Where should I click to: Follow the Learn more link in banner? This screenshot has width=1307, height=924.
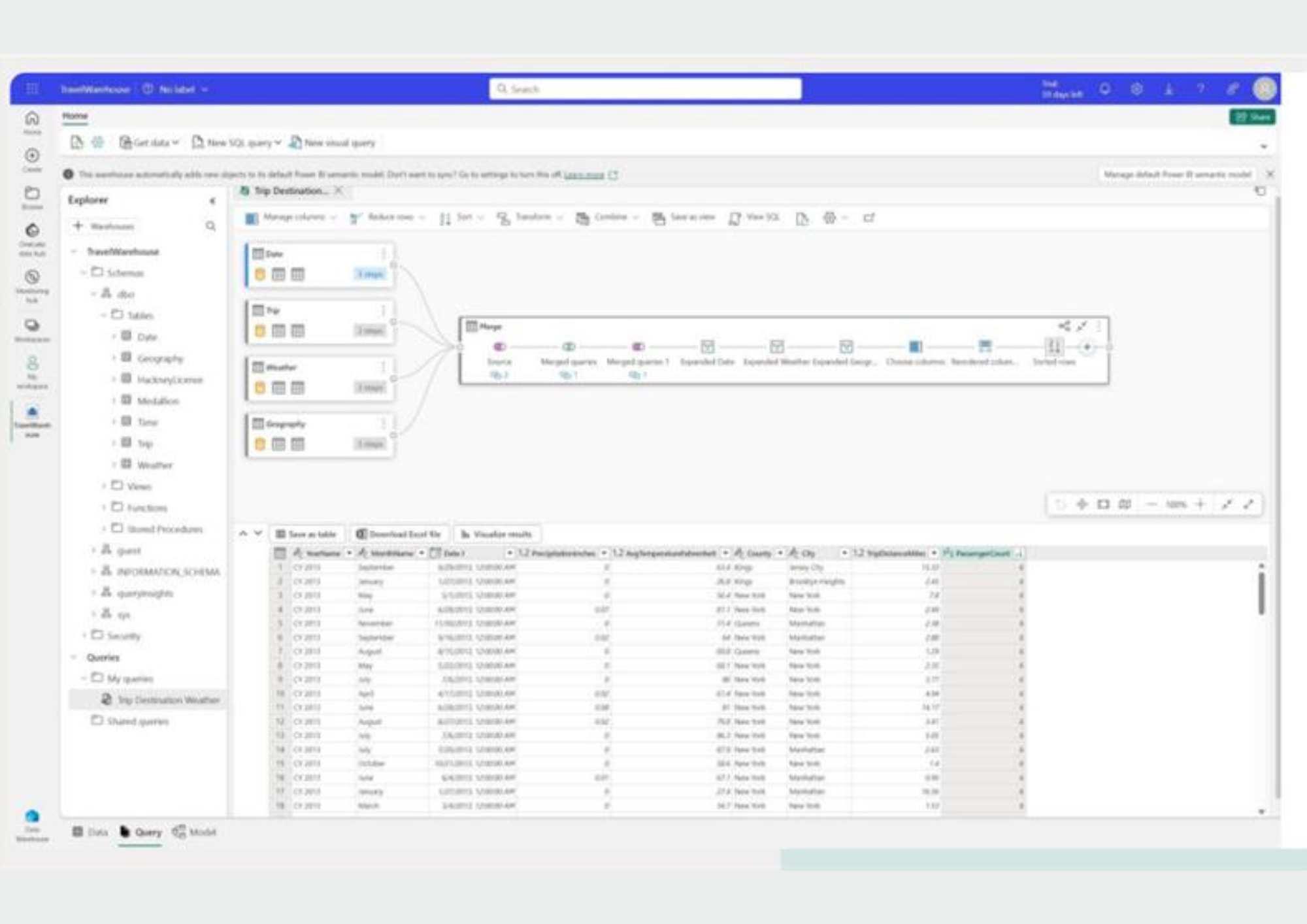tap(584, 175)
